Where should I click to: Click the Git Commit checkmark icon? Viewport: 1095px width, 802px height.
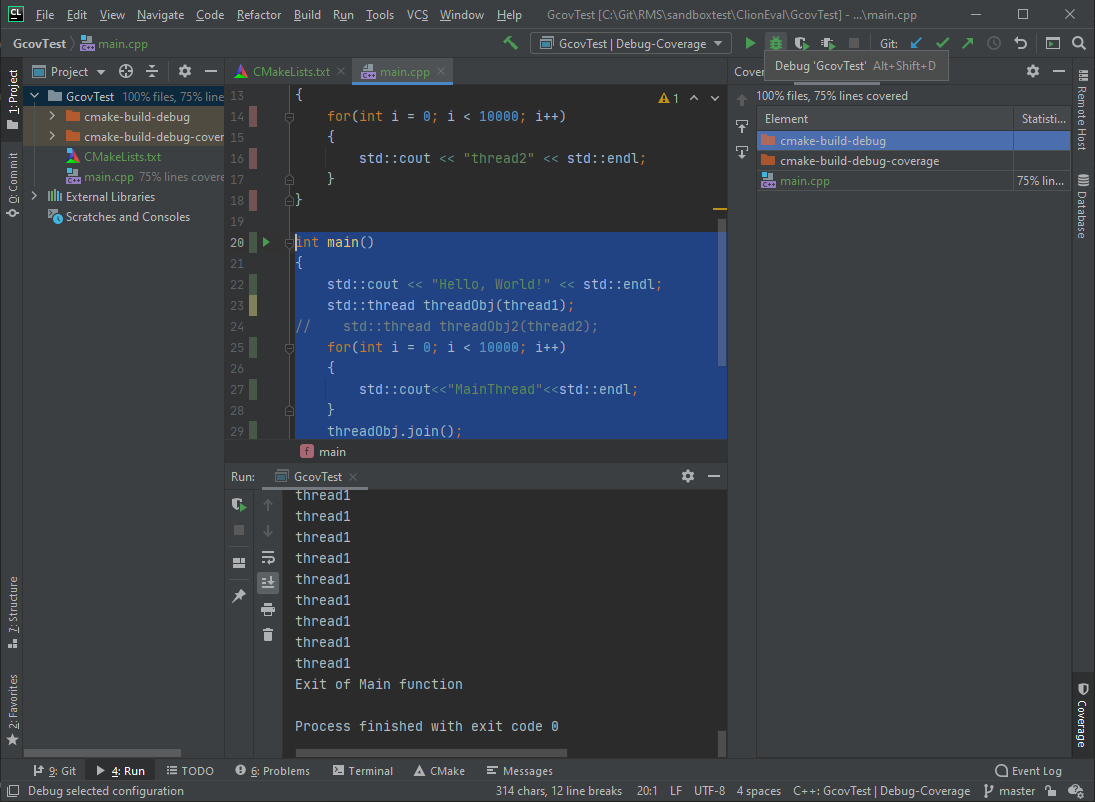[x=942, y=43]
